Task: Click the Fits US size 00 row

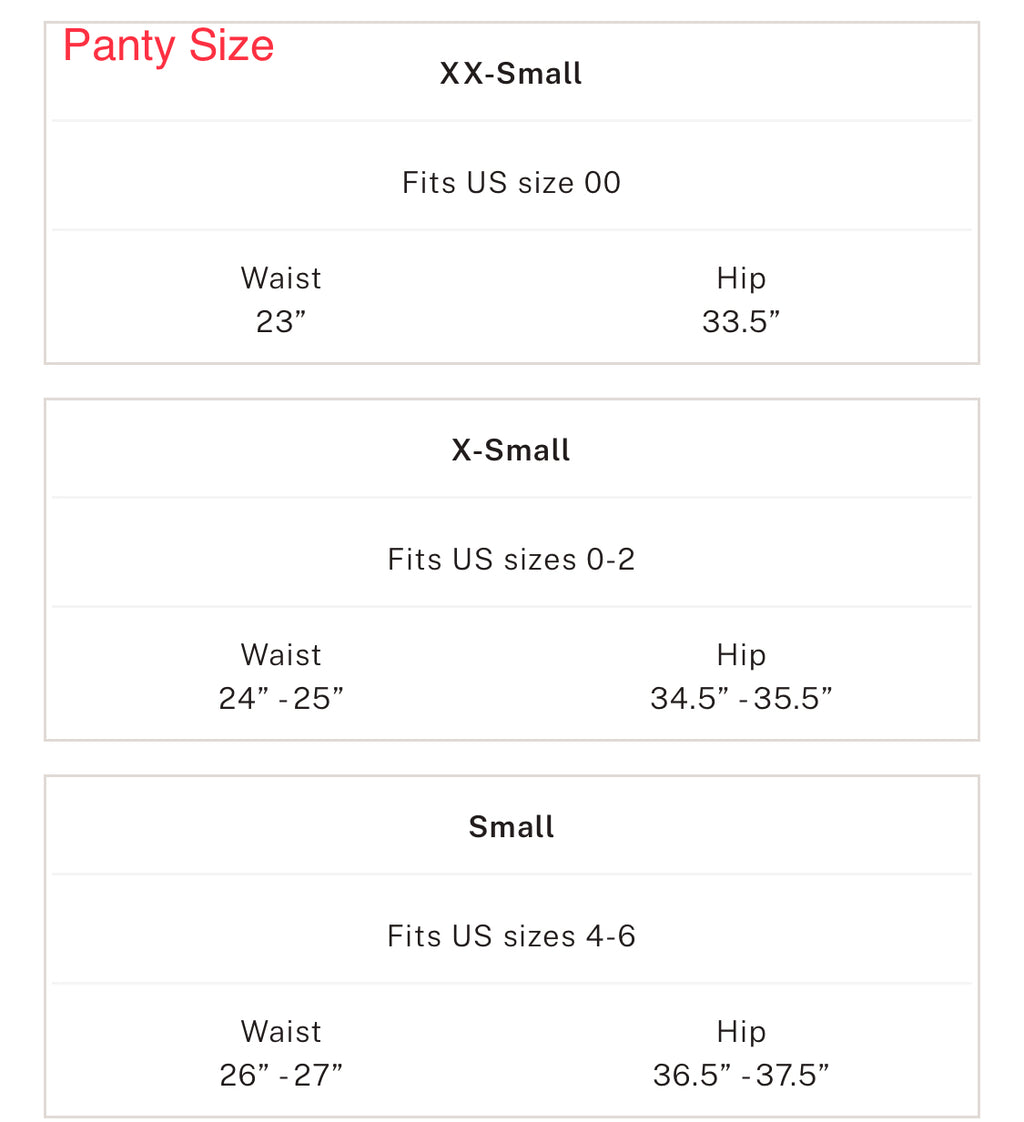Action: 511,183
